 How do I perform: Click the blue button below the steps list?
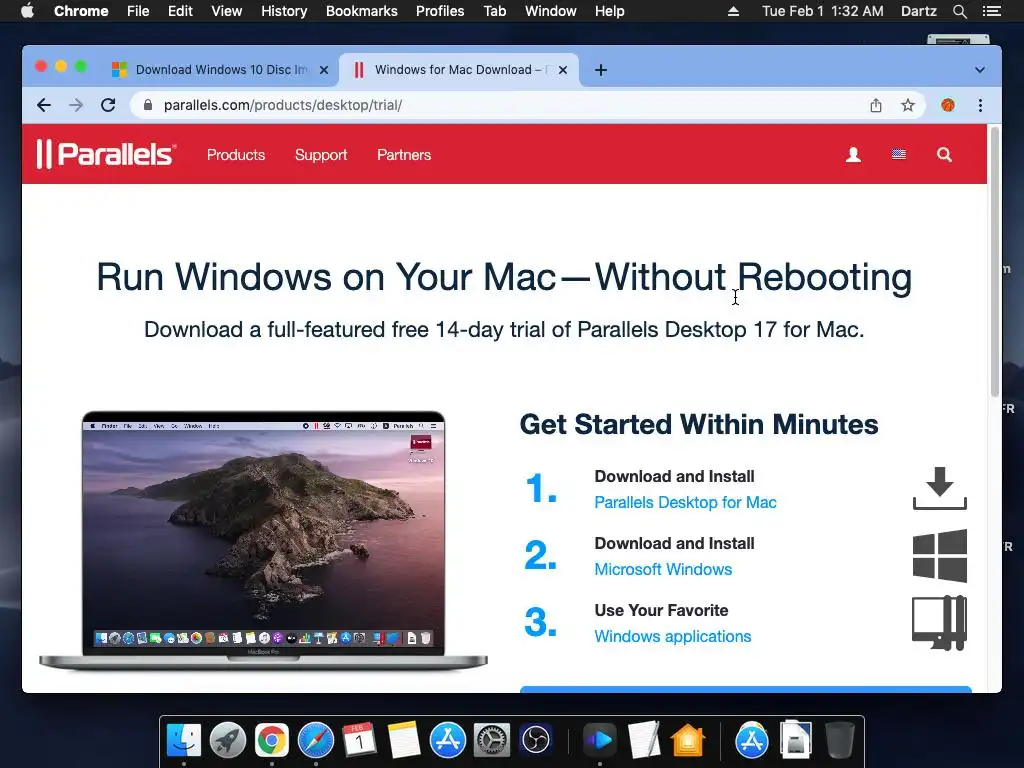[x=746, y=690]
